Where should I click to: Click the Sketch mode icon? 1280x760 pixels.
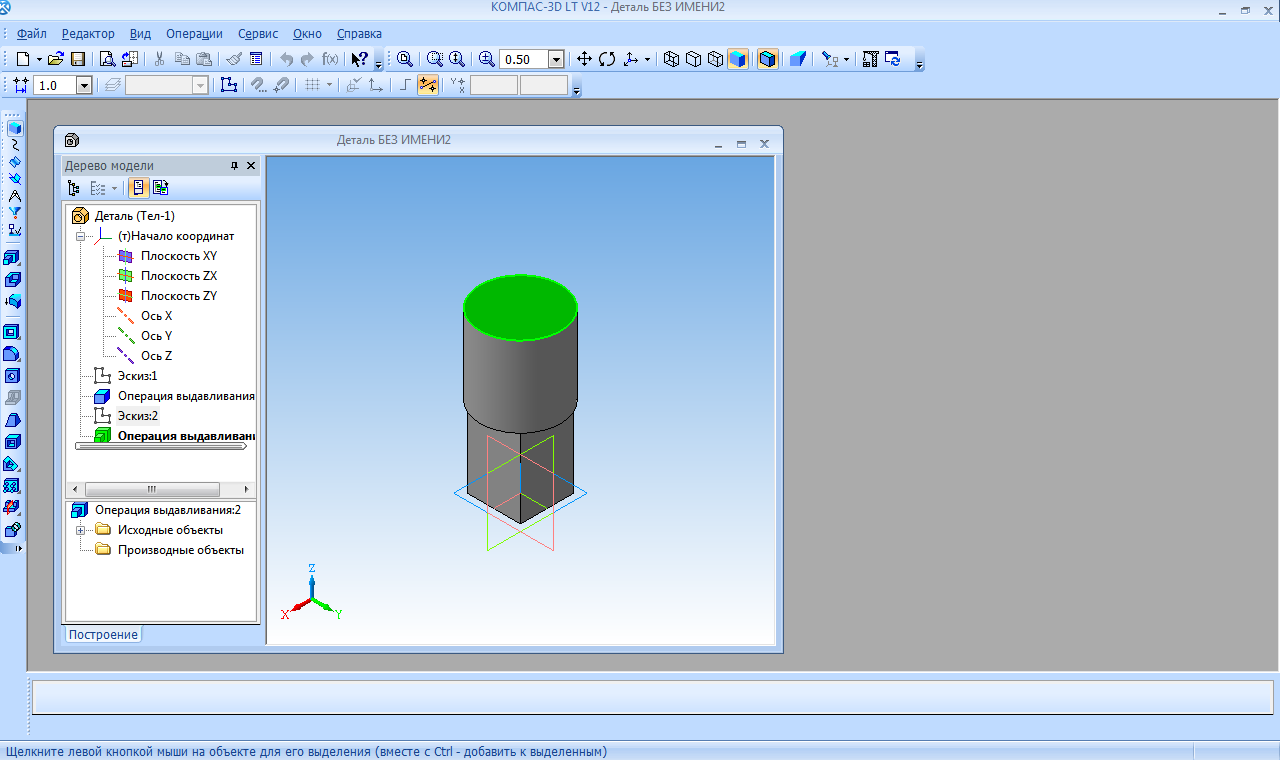(x=228, y=86)
